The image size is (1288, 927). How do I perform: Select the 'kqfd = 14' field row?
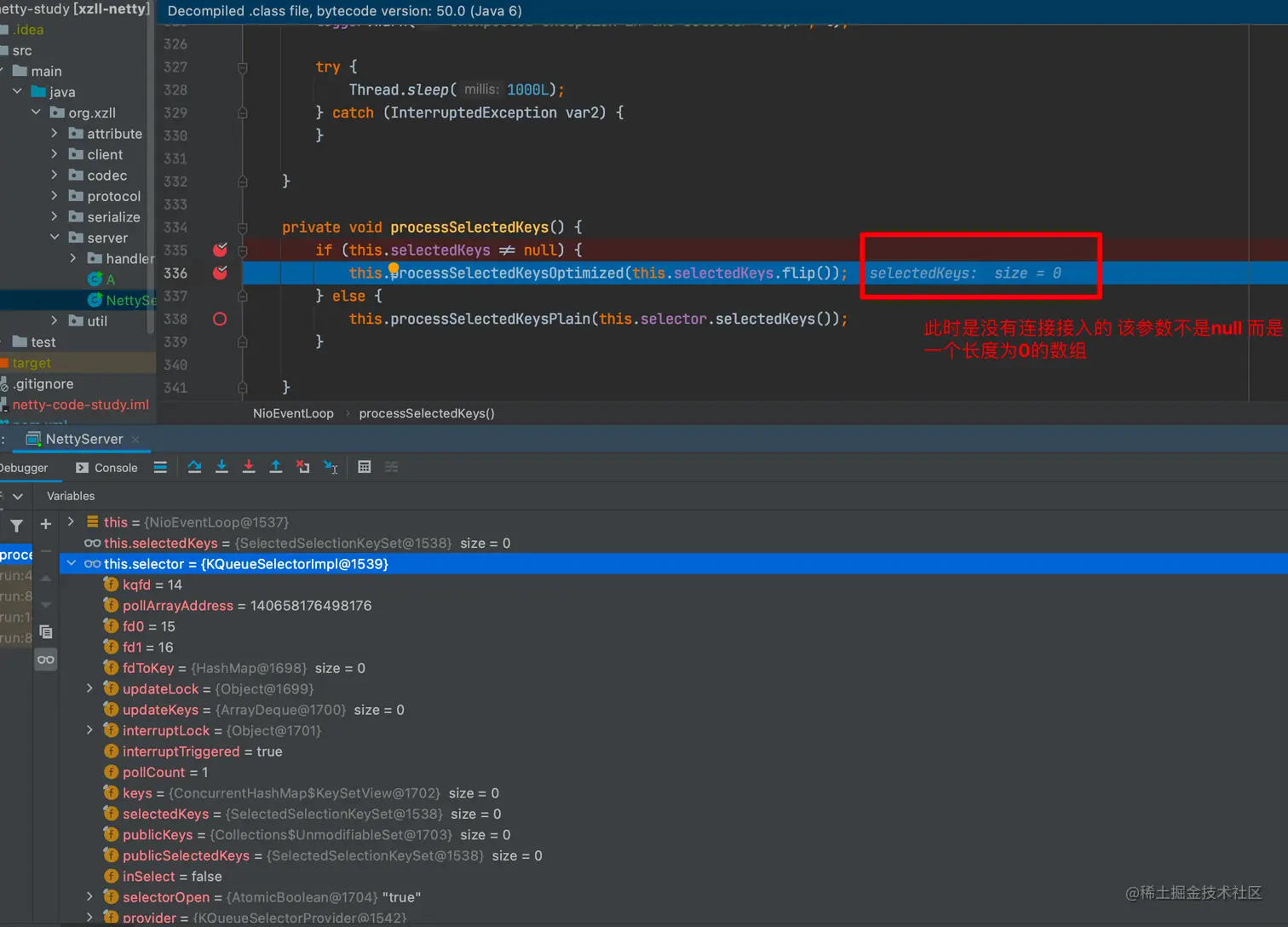coord(673,584)
